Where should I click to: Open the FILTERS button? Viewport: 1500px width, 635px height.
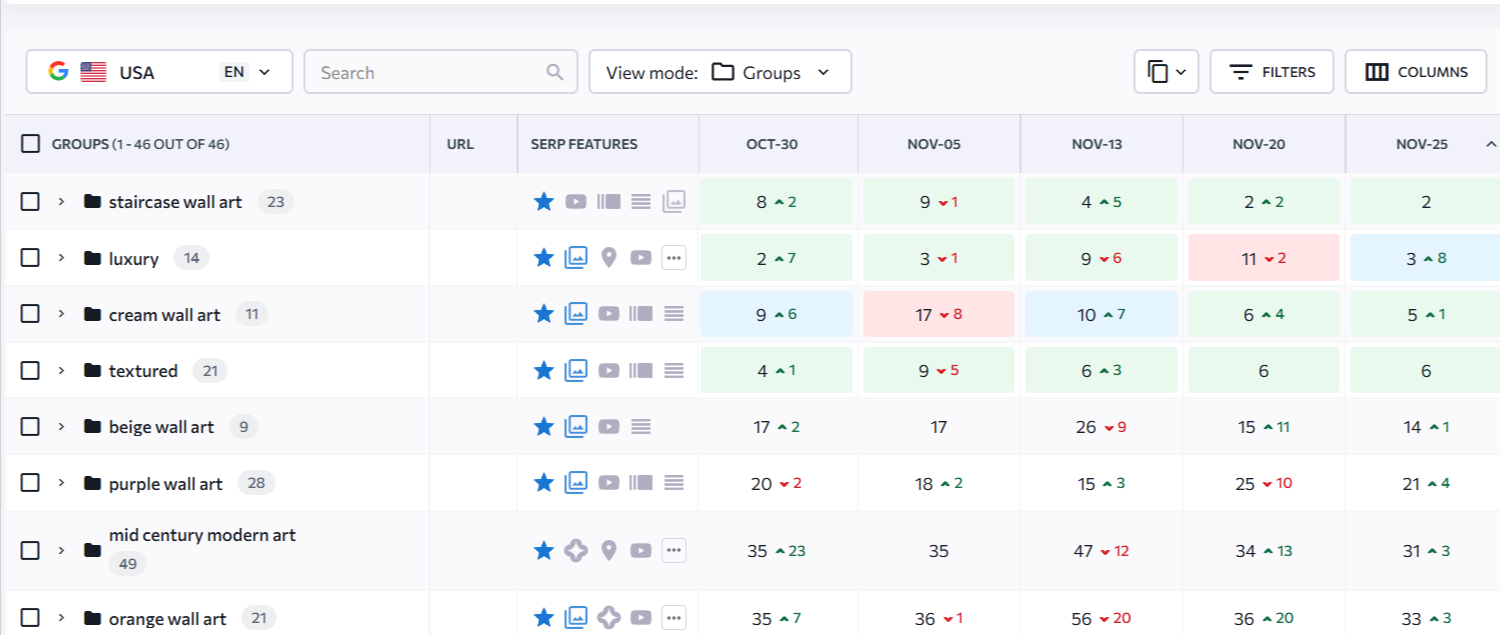[1272, 72]
